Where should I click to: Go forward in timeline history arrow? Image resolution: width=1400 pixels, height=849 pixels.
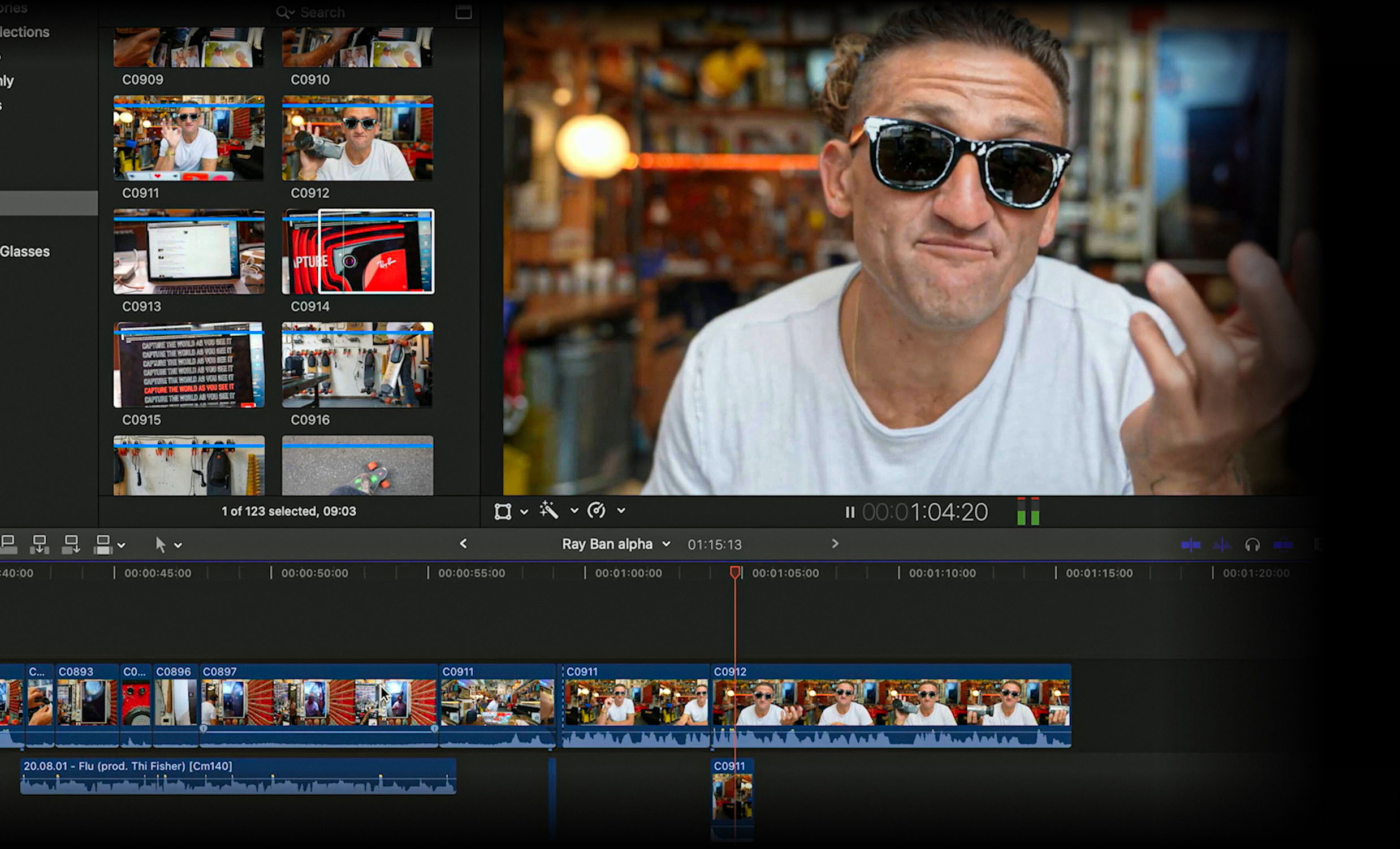(835, 543)
